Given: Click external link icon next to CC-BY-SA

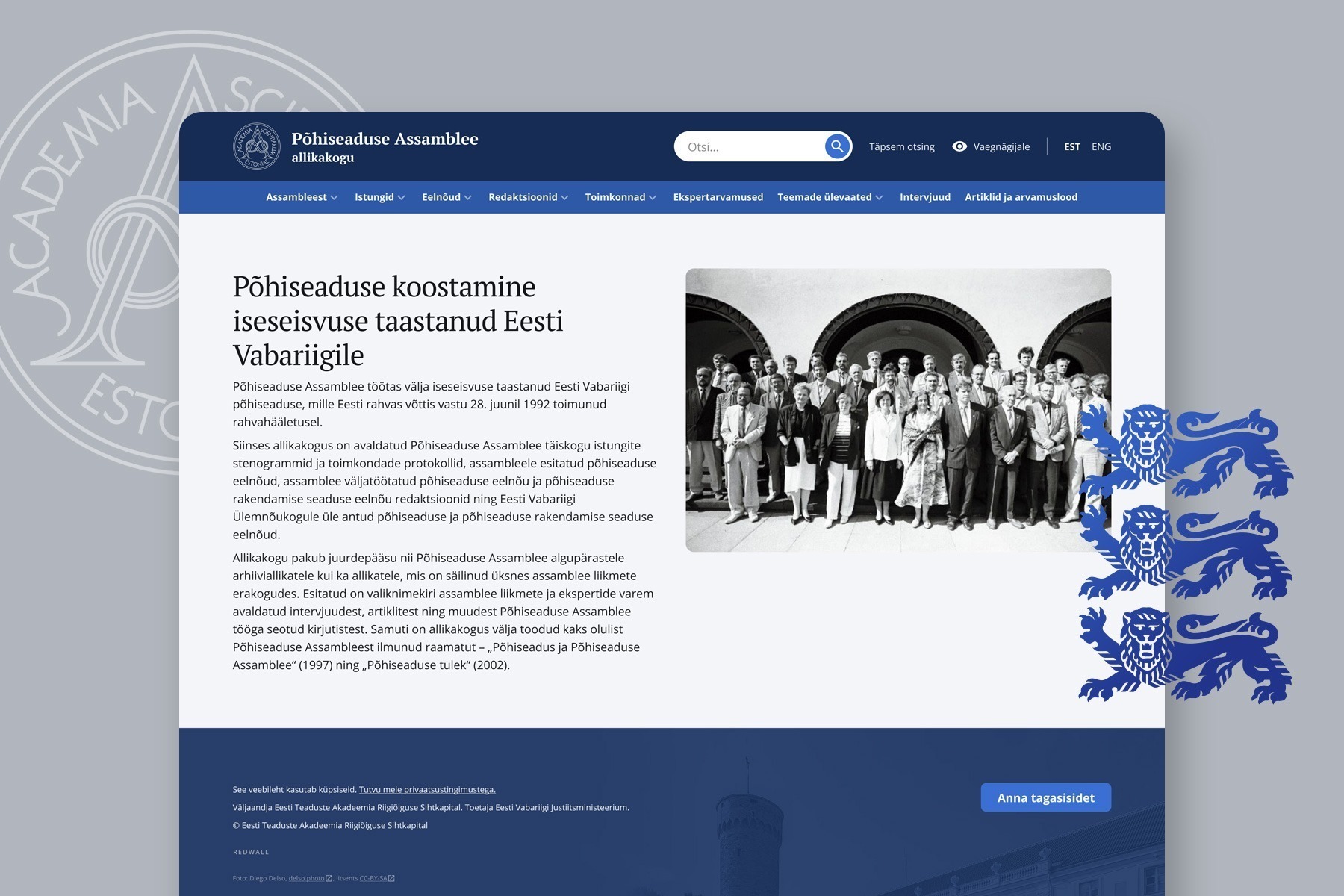Looking at the screenshot, I should tap(391, 878).
